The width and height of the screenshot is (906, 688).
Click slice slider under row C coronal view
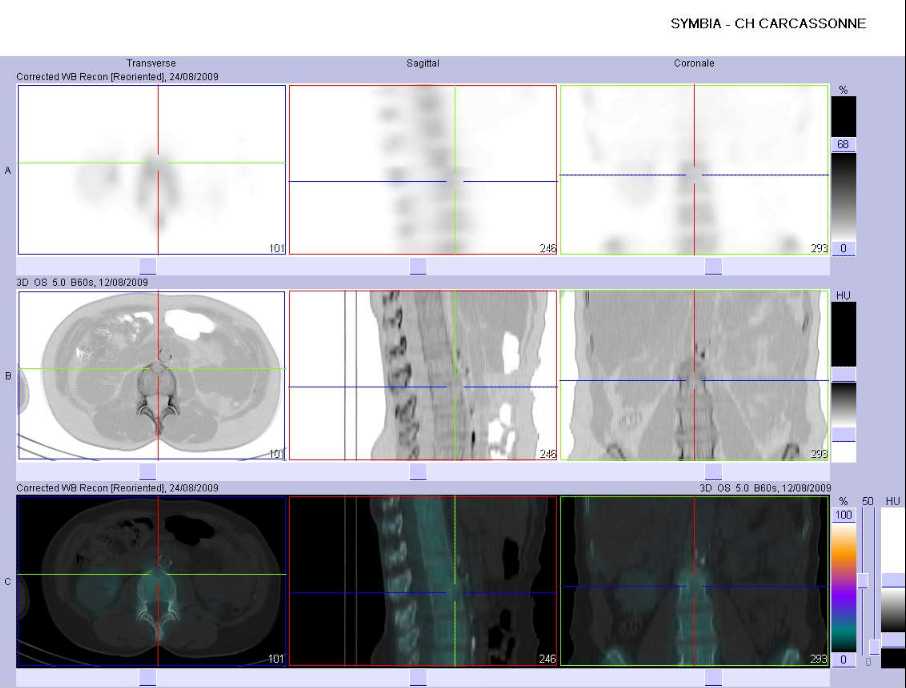click(714, 678)
